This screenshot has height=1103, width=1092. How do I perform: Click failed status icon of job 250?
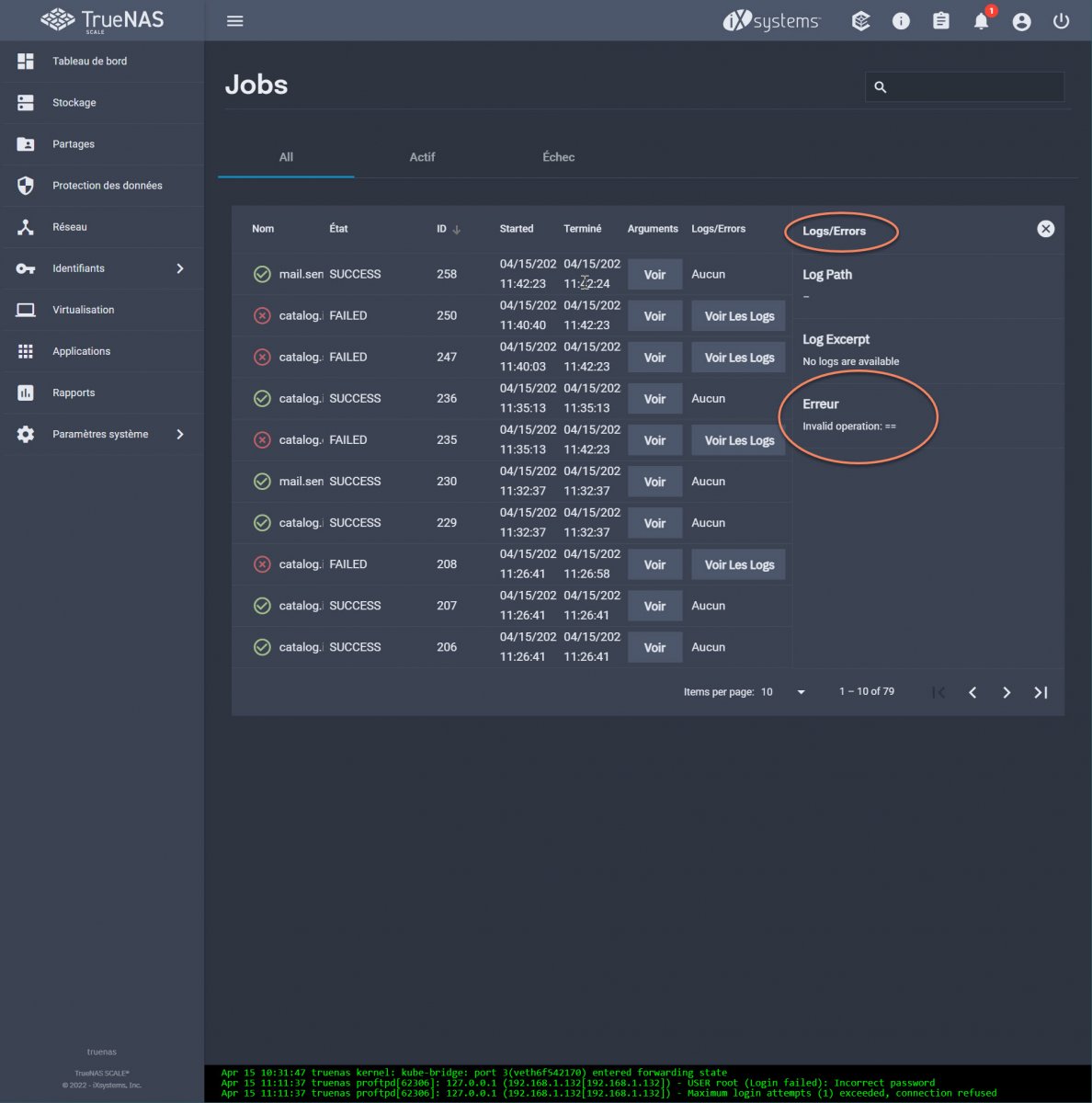(x=262, y=315)
